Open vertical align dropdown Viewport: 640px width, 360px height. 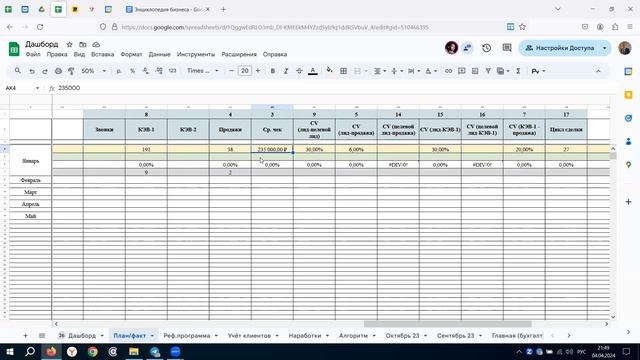tap(397, 71)
